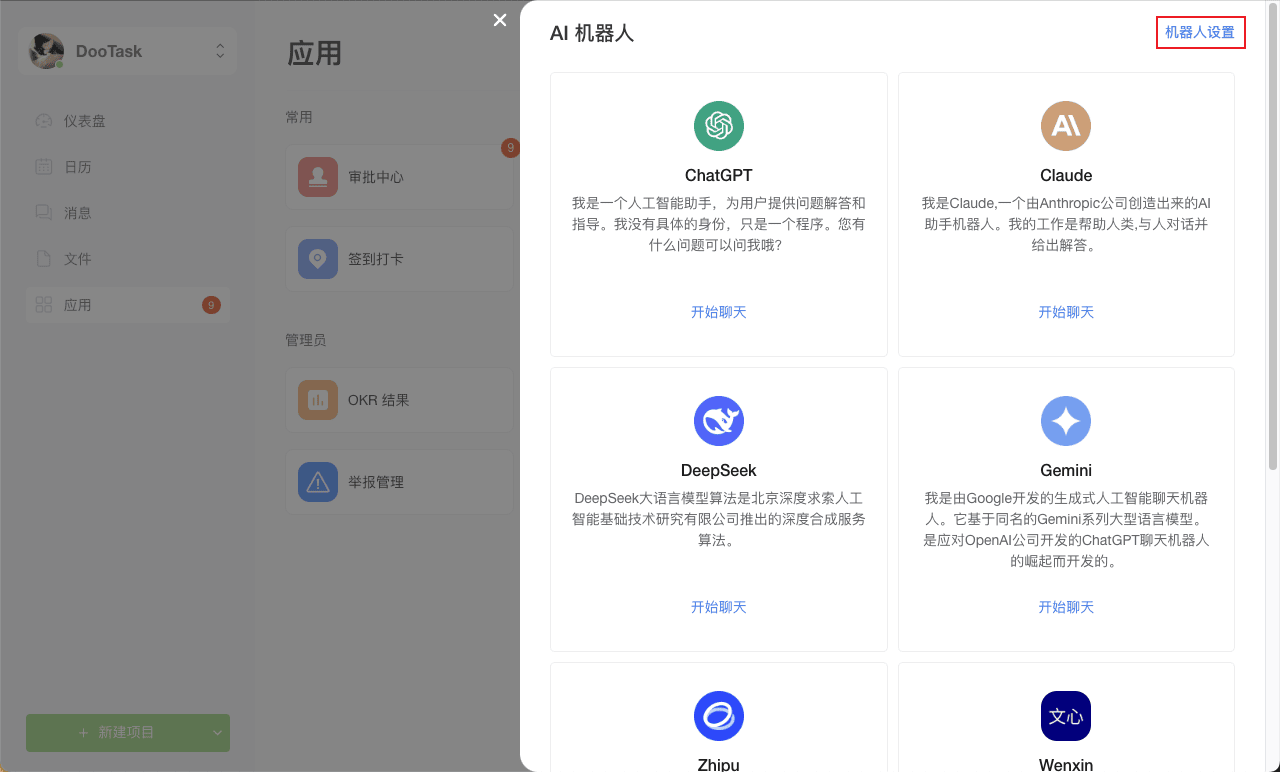Open 举报管理 warning triangle icon
The height and width of the screenshot is (772, 1280).
pos(318,482)
